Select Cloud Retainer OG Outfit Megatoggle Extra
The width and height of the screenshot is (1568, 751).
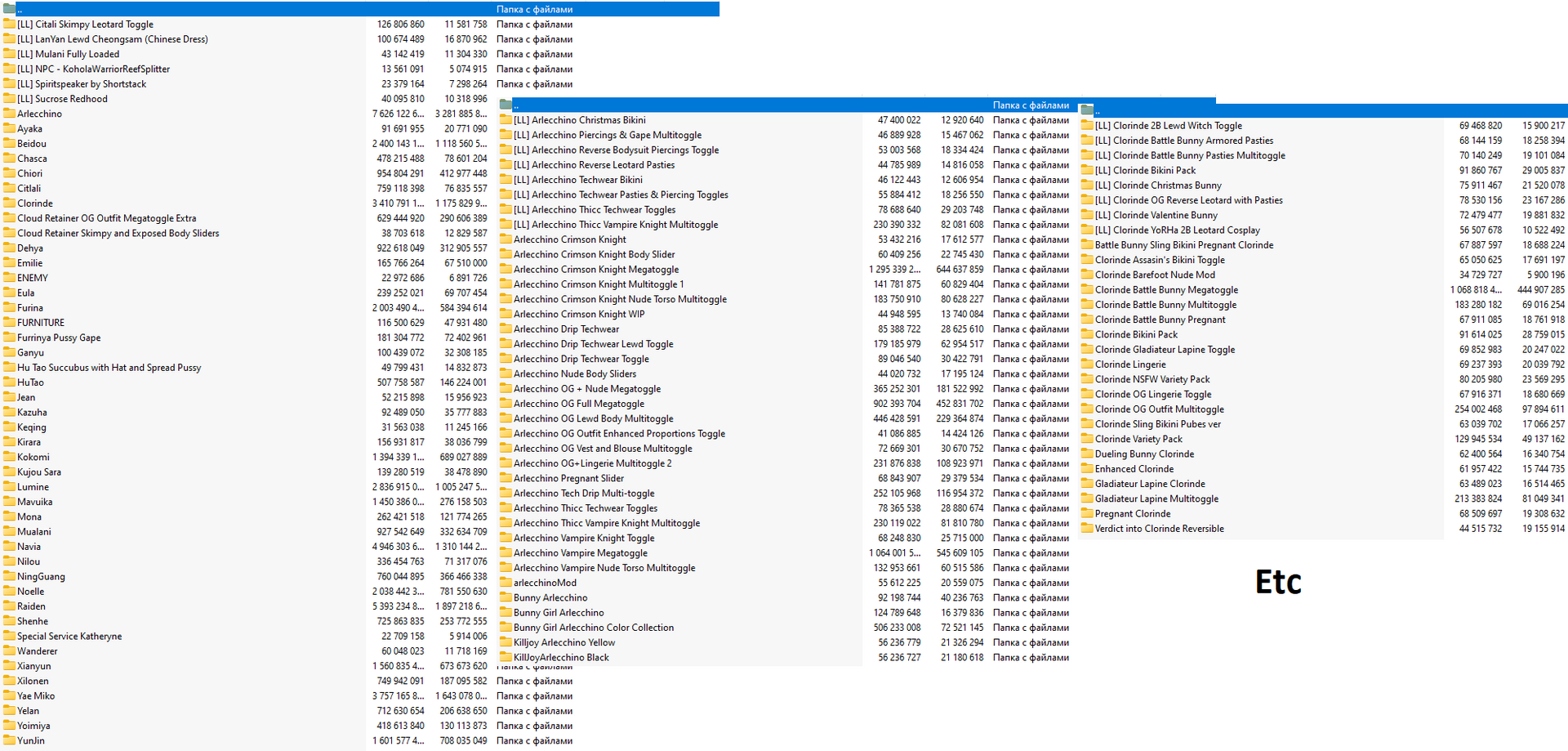tap(107, 218)
